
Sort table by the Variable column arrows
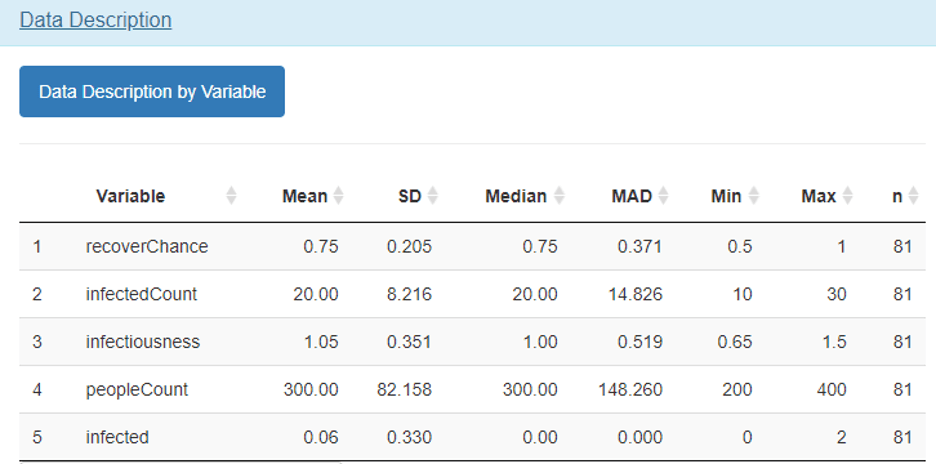(232, 196)
